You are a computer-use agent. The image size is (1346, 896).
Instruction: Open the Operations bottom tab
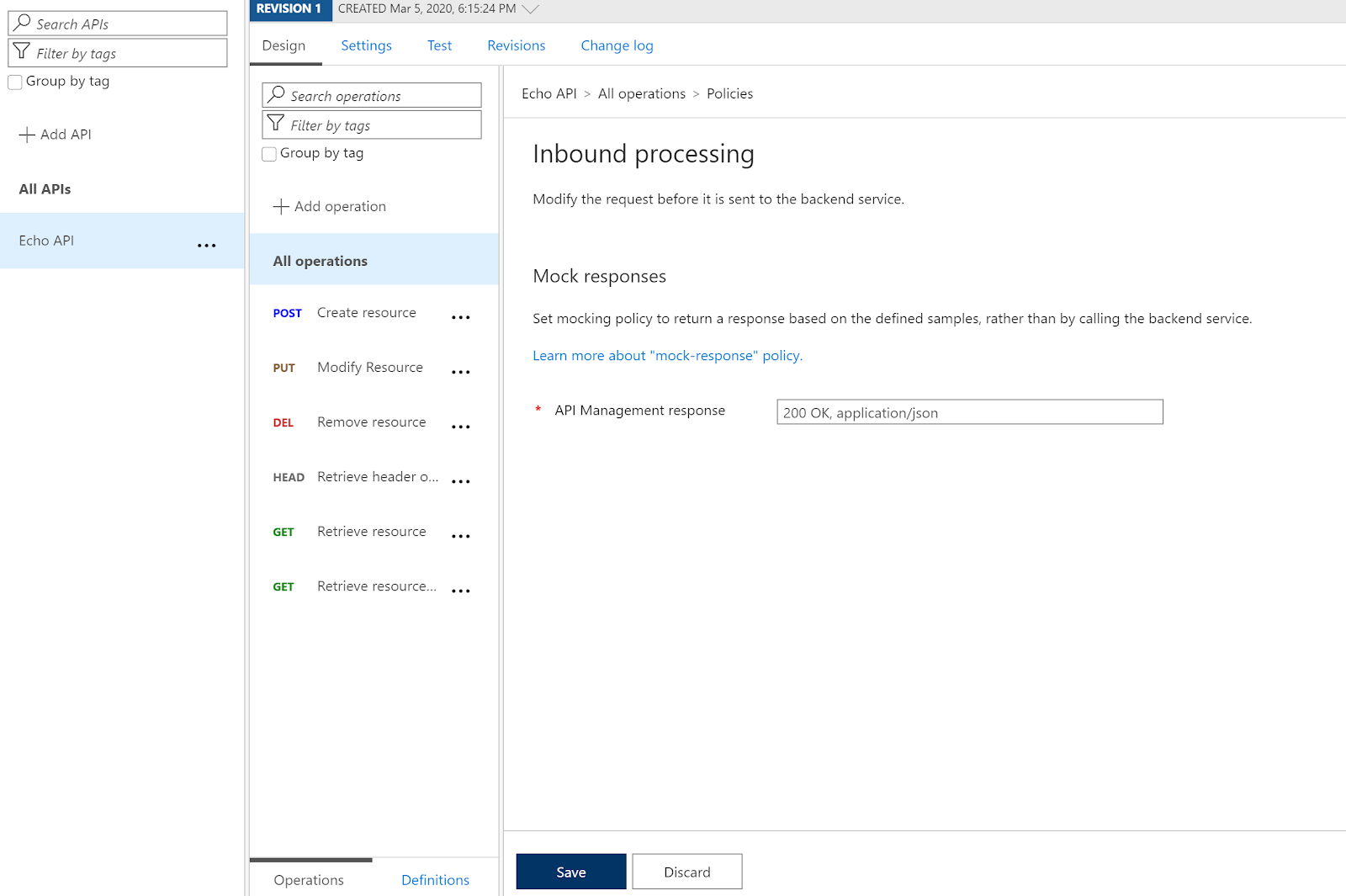309,880
